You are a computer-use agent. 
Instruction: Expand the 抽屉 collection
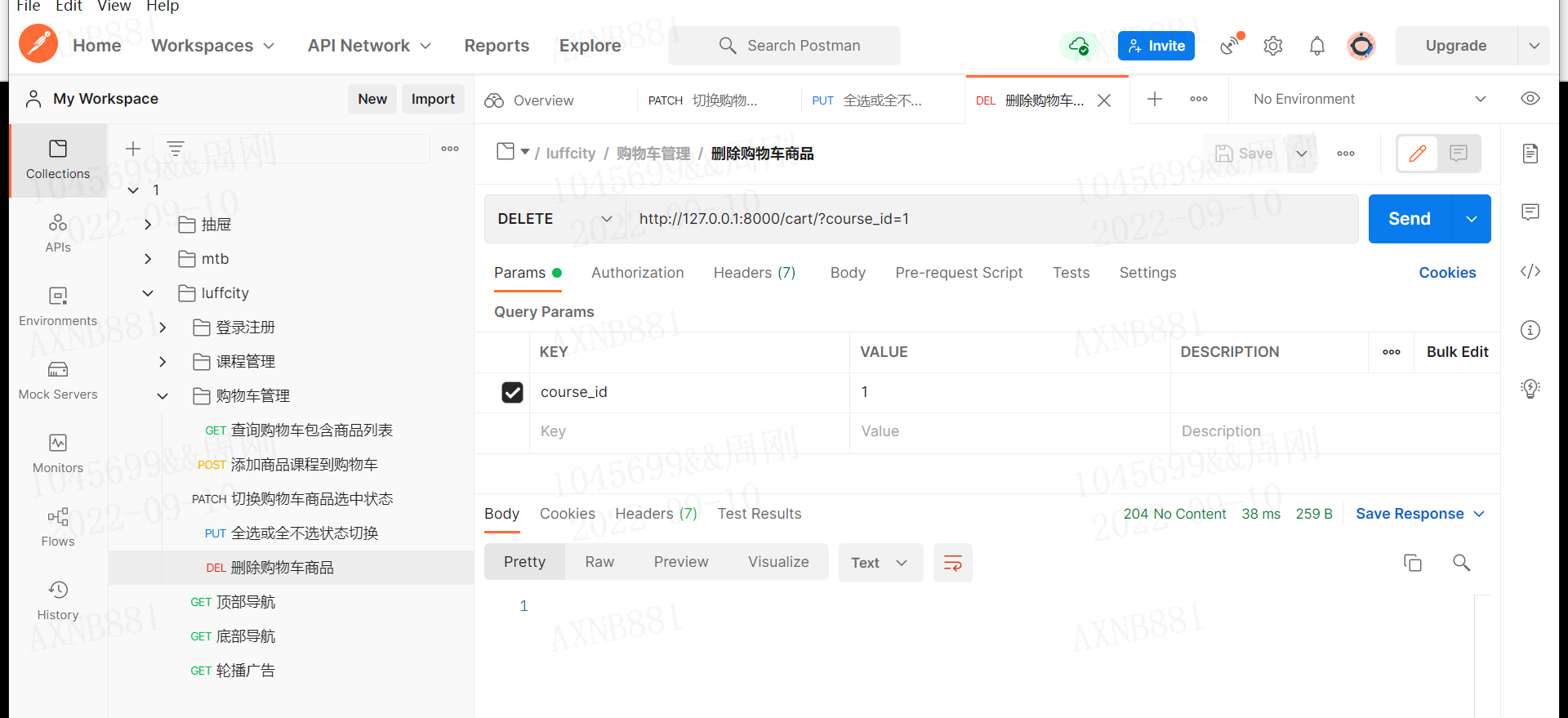[x=148, y=225]
